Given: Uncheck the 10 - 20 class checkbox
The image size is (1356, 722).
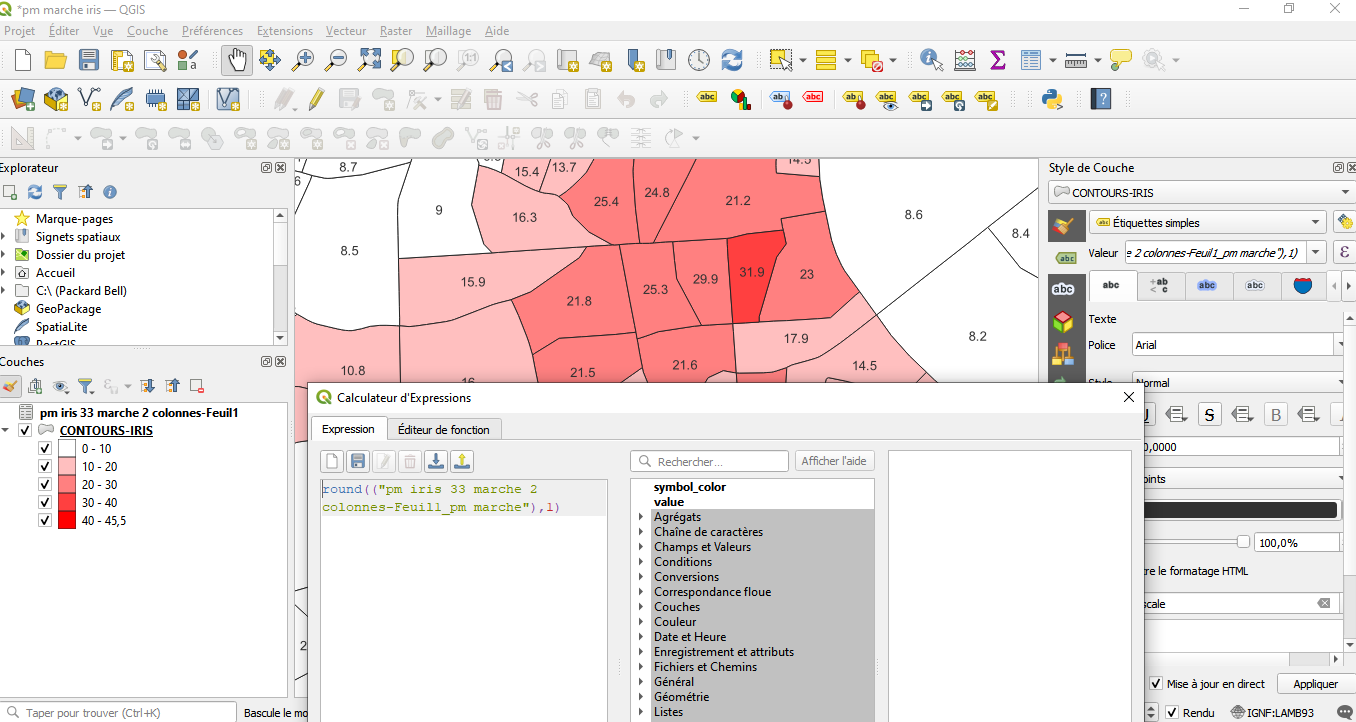Looking at the screenshot, I should [44, 467].
